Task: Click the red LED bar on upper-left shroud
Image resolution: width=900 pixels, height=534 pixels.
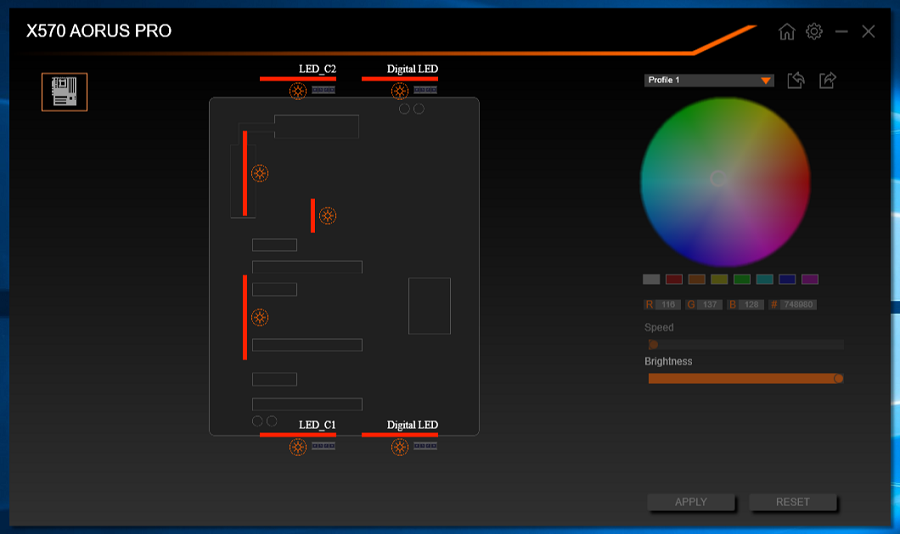Action: 245,173
